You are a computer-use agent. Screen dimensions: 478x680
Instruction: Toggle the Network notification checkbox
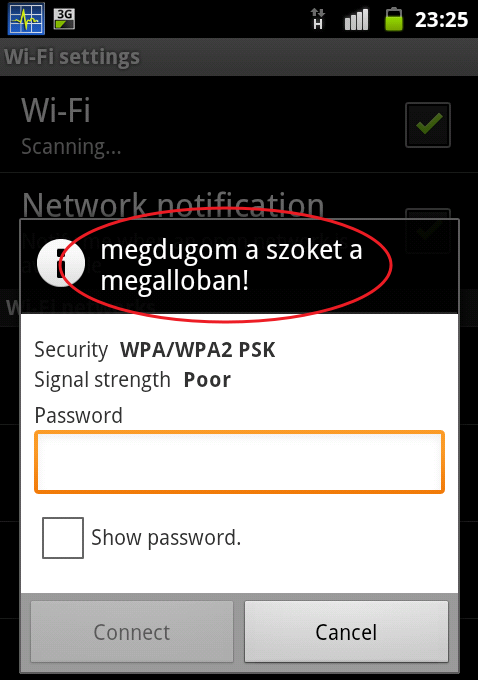point(428,231)
